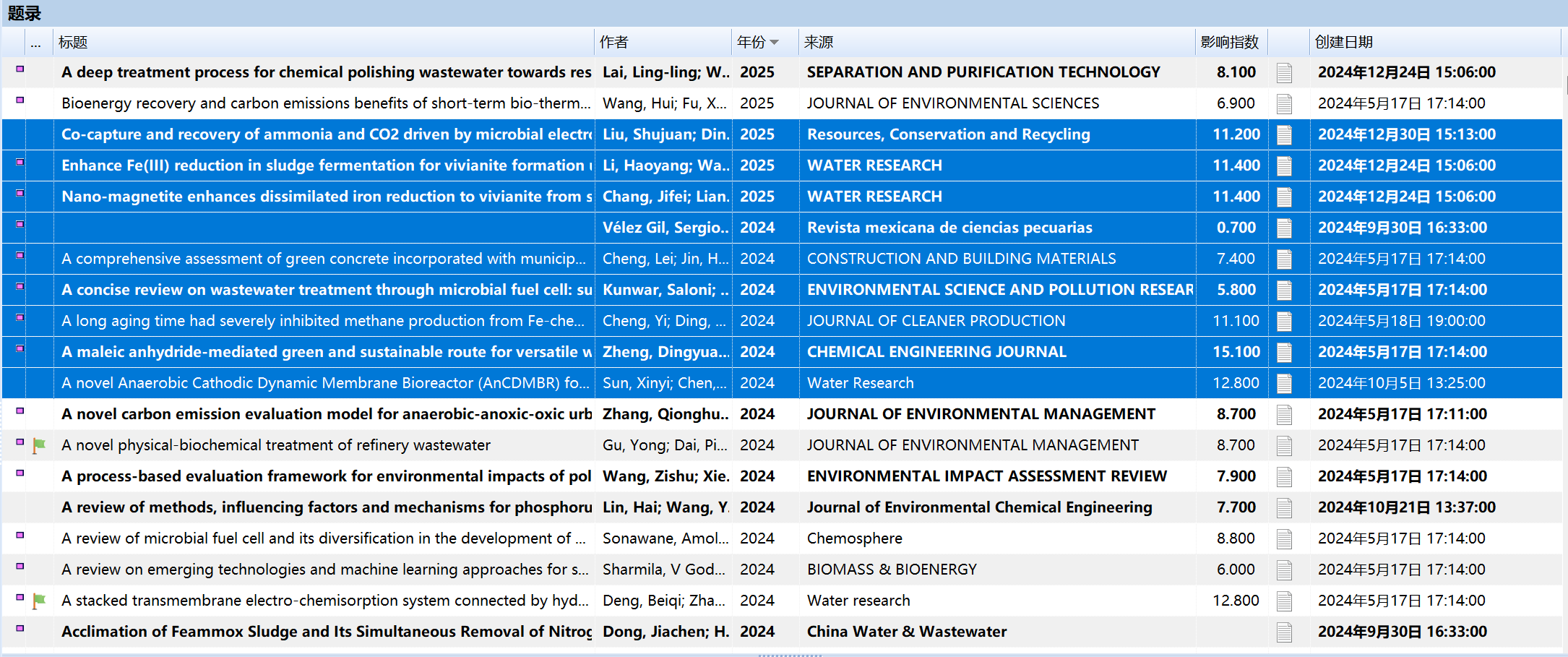Image resolution: width=1568 pixels, height=657 pixels.
Task: Open attachment icon for SEPARATION AND PURIFICATION TECHNOLOGY row
Action: pyautogui.click(x=1284, y=73)
